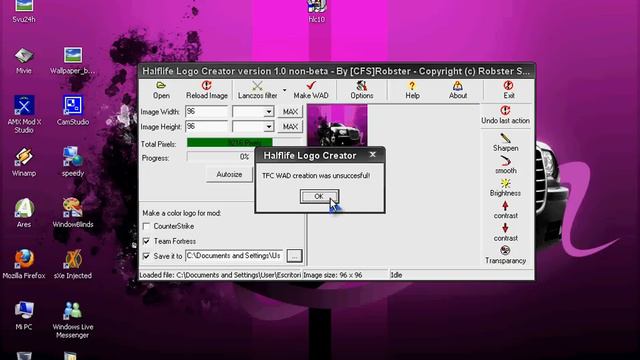The width and height of the screenshot is (640, 360).
Task: Select the sXe Injected desktop icon
Action: pyautogui.click(x=73, y=264)
